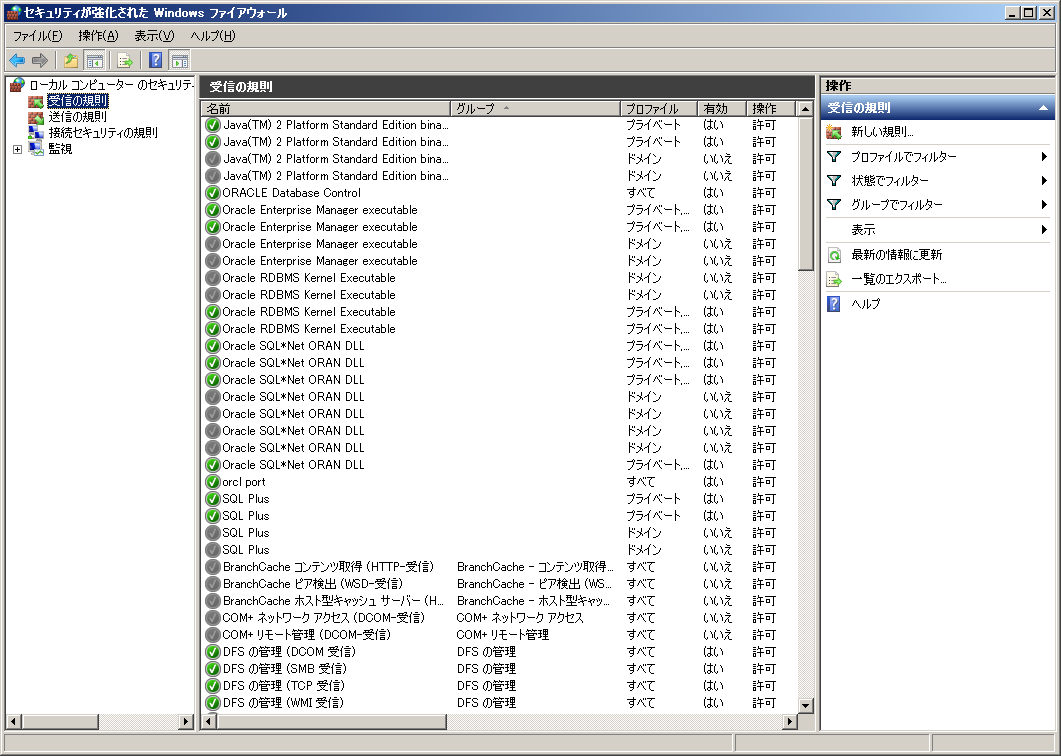This screenshot has height=756, width=1061.
Task: Click the down arrow of rules list scrollbar
Action: (x=805, y=705)
